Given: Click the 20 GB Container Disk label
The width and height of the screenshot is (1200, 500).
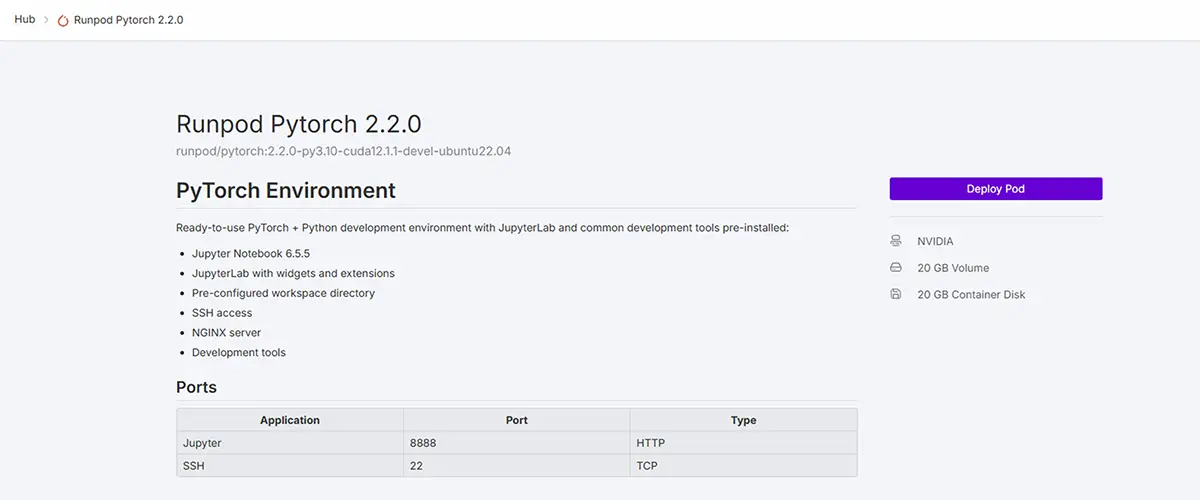Looking at the screenshot, I should [x=971, y=295].
